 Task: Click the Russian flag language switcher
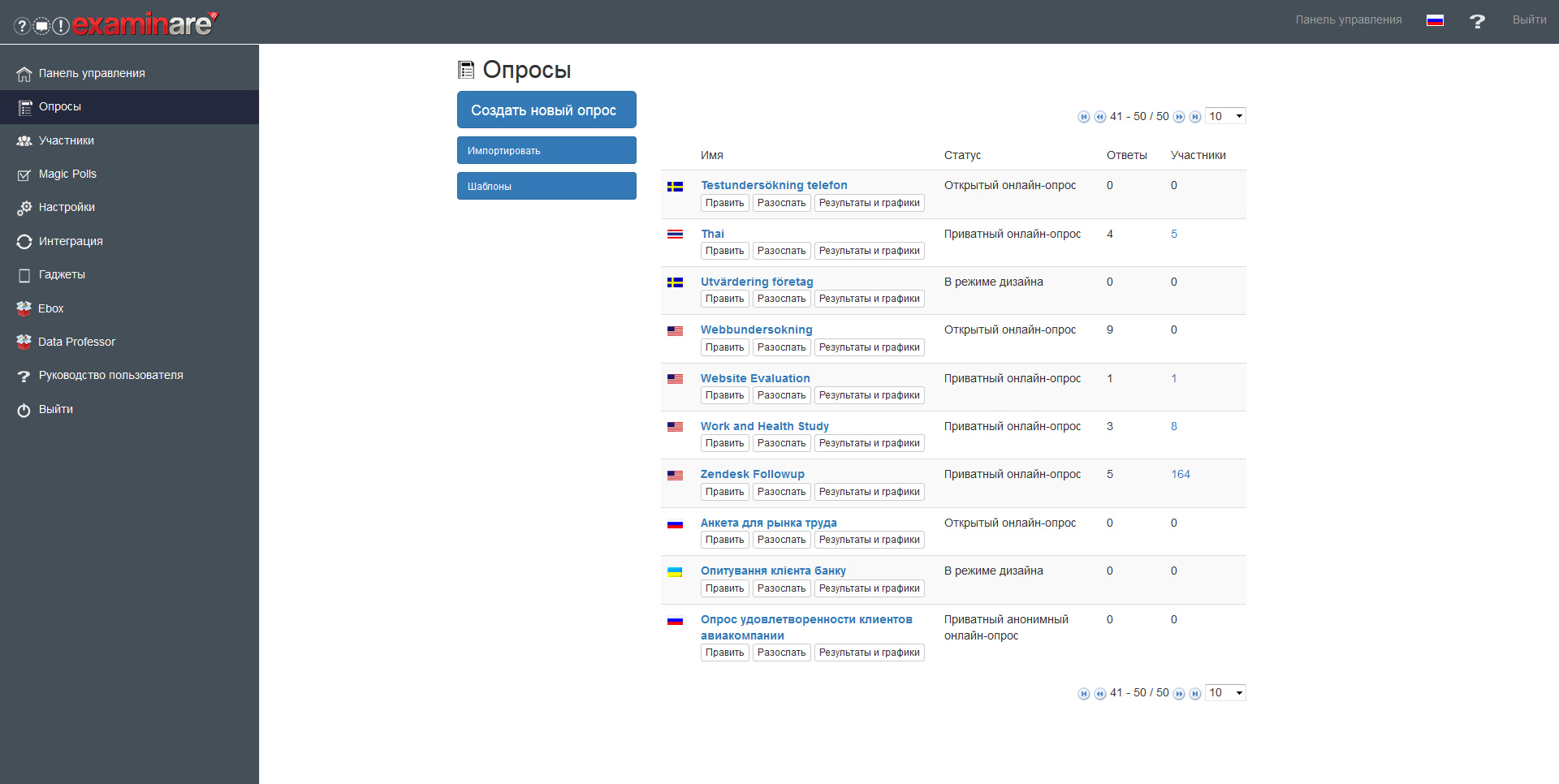point(1435,20)
